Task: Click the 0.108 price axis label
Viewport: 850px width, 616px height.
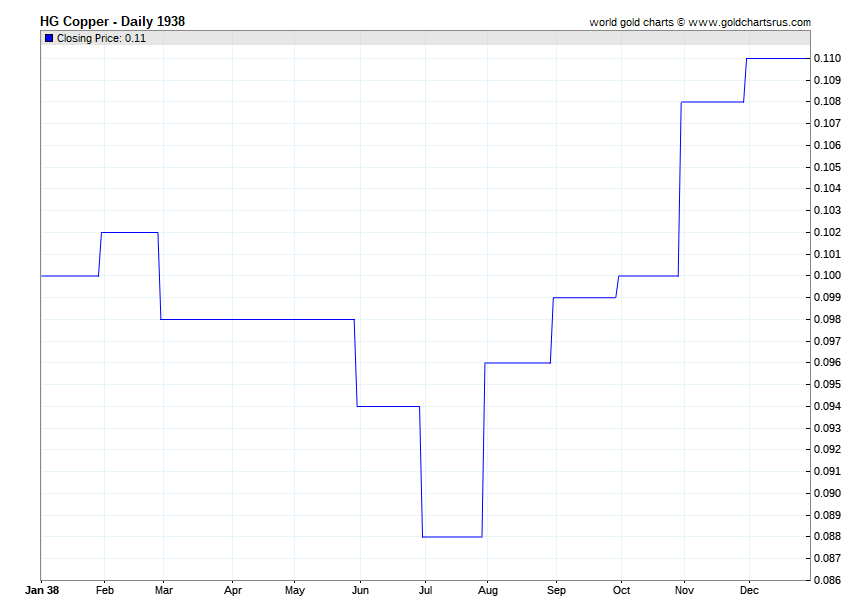Action: tap(827, 101)
